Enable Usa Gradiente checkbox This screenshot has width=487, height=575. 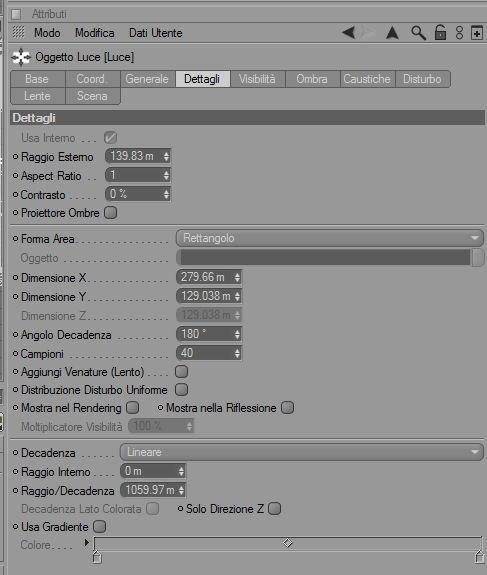click(x=99, y=527)
